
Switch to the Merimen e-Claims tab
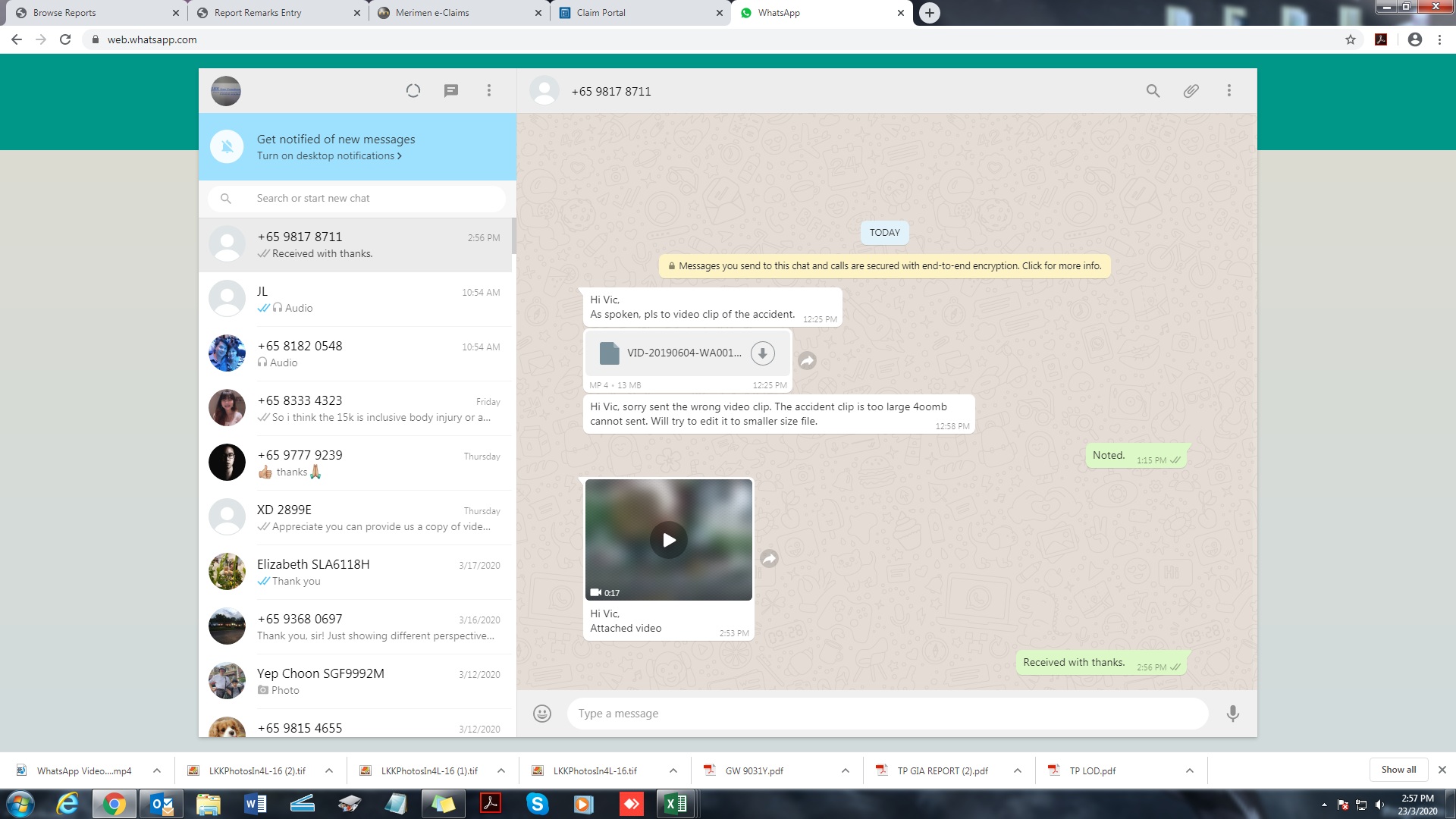click(432, 13)
